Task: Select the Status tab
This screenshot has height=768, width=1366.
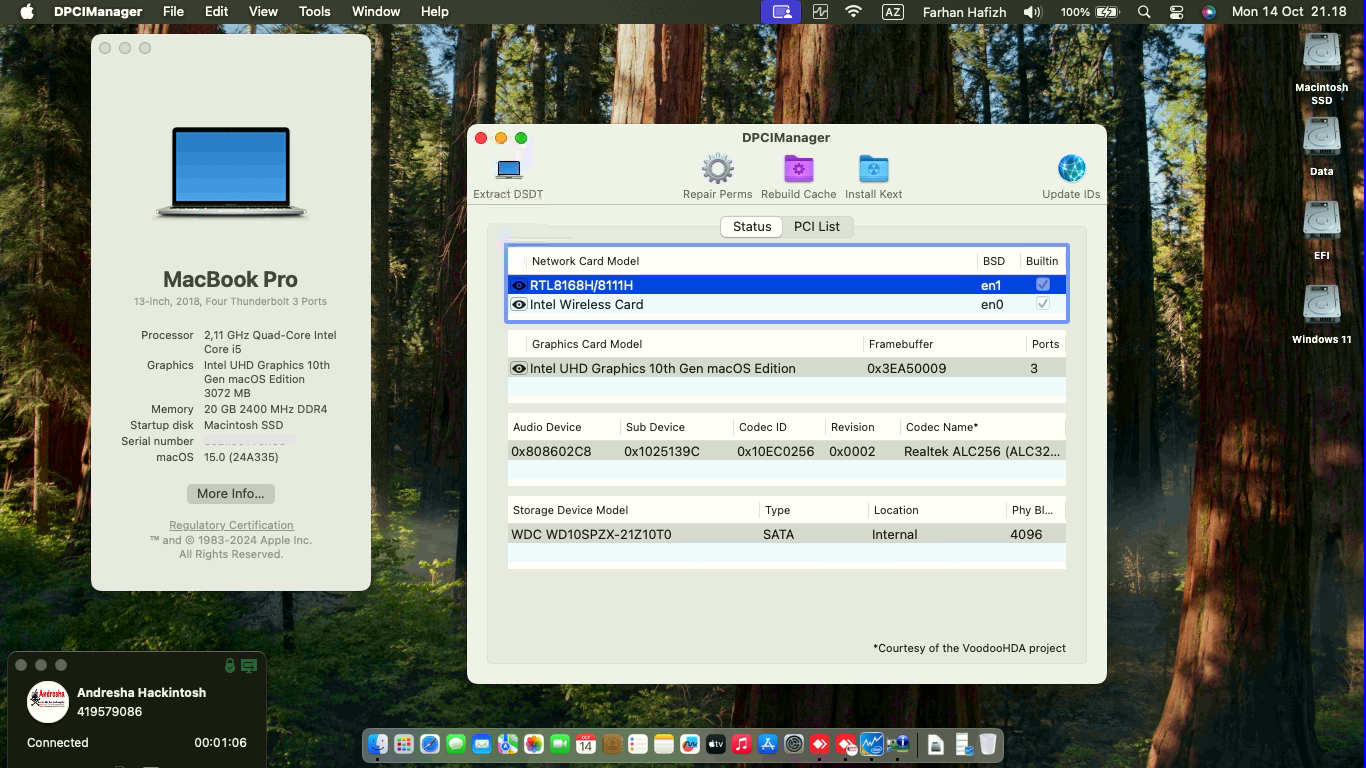Action: [752, 227]
